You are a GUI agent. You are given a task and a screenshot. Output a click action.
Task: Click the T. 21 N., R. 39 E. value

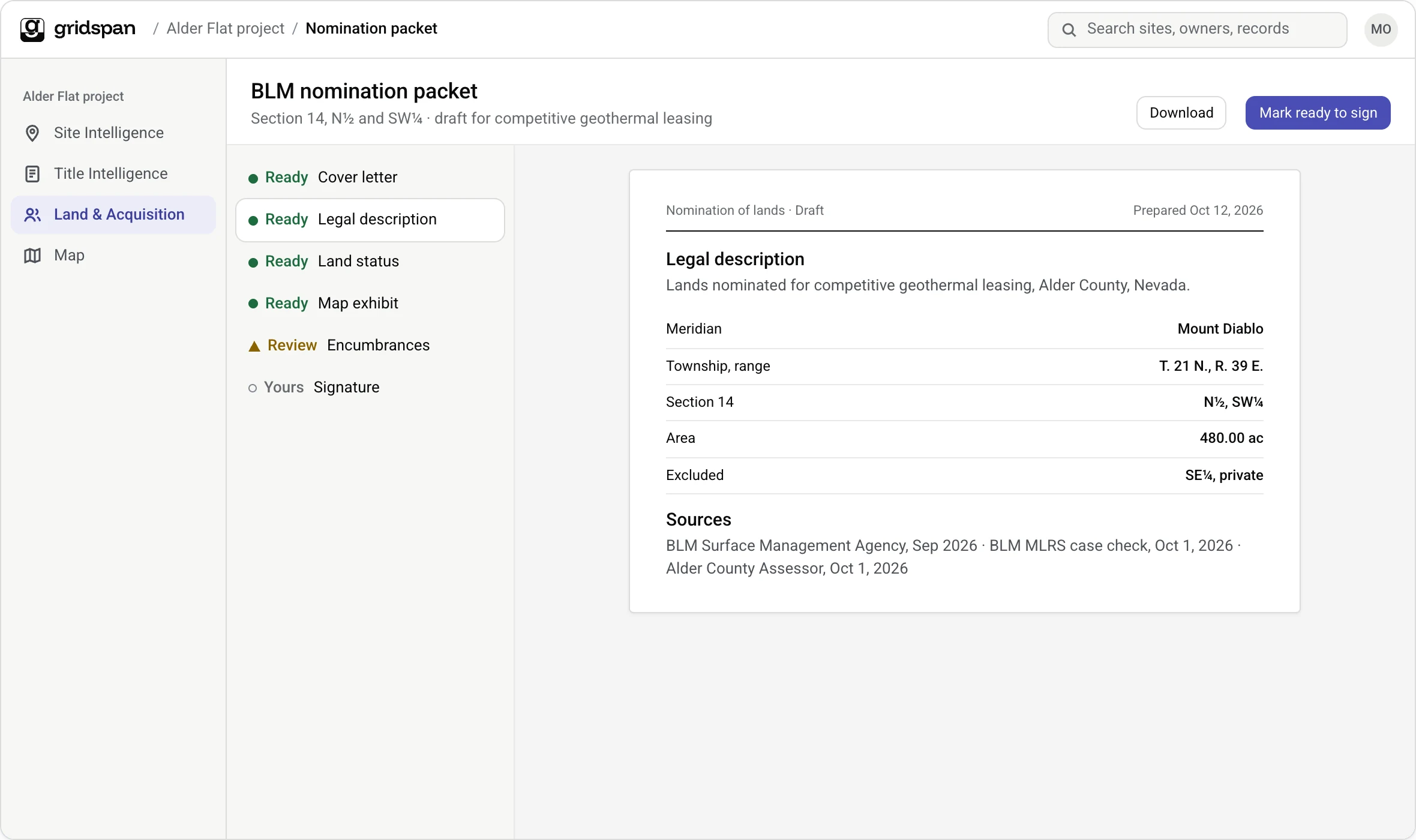click(1211, 366)
